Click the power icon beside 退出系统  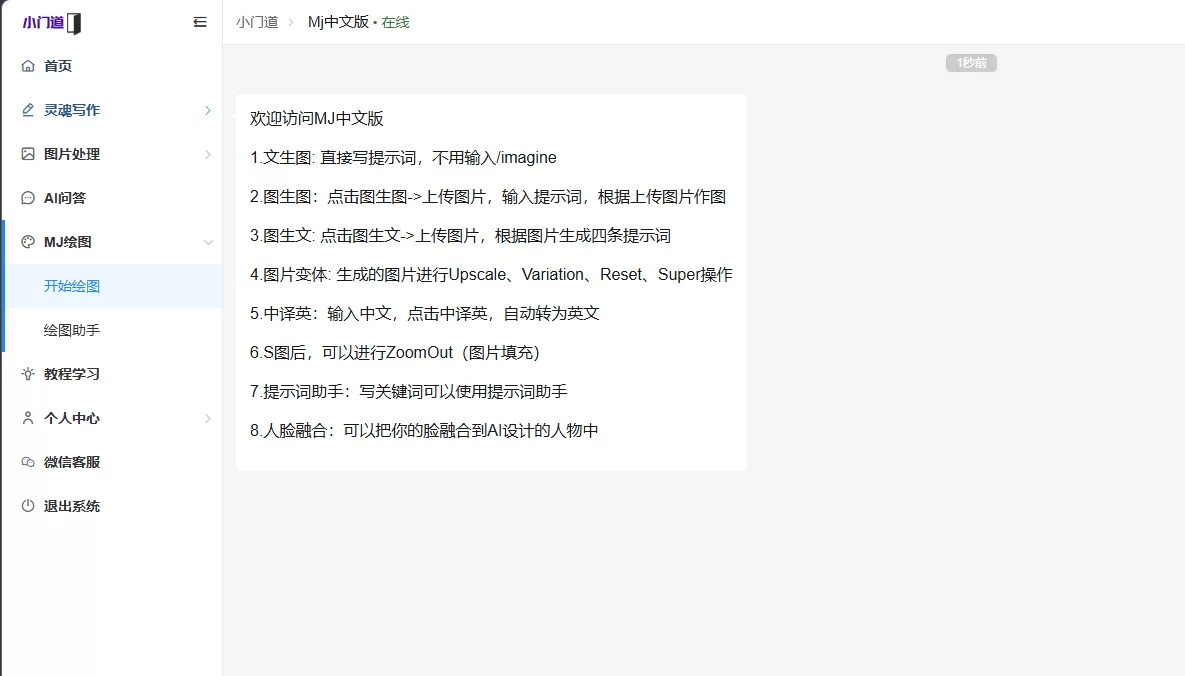pos(28,506)
